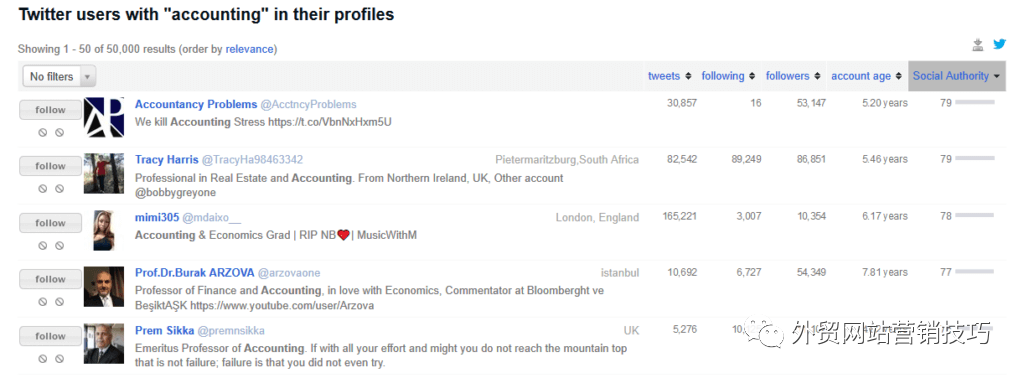Open Tracy Harris profile photo
Screen dimensions: 1024x378
click(104, 174)
